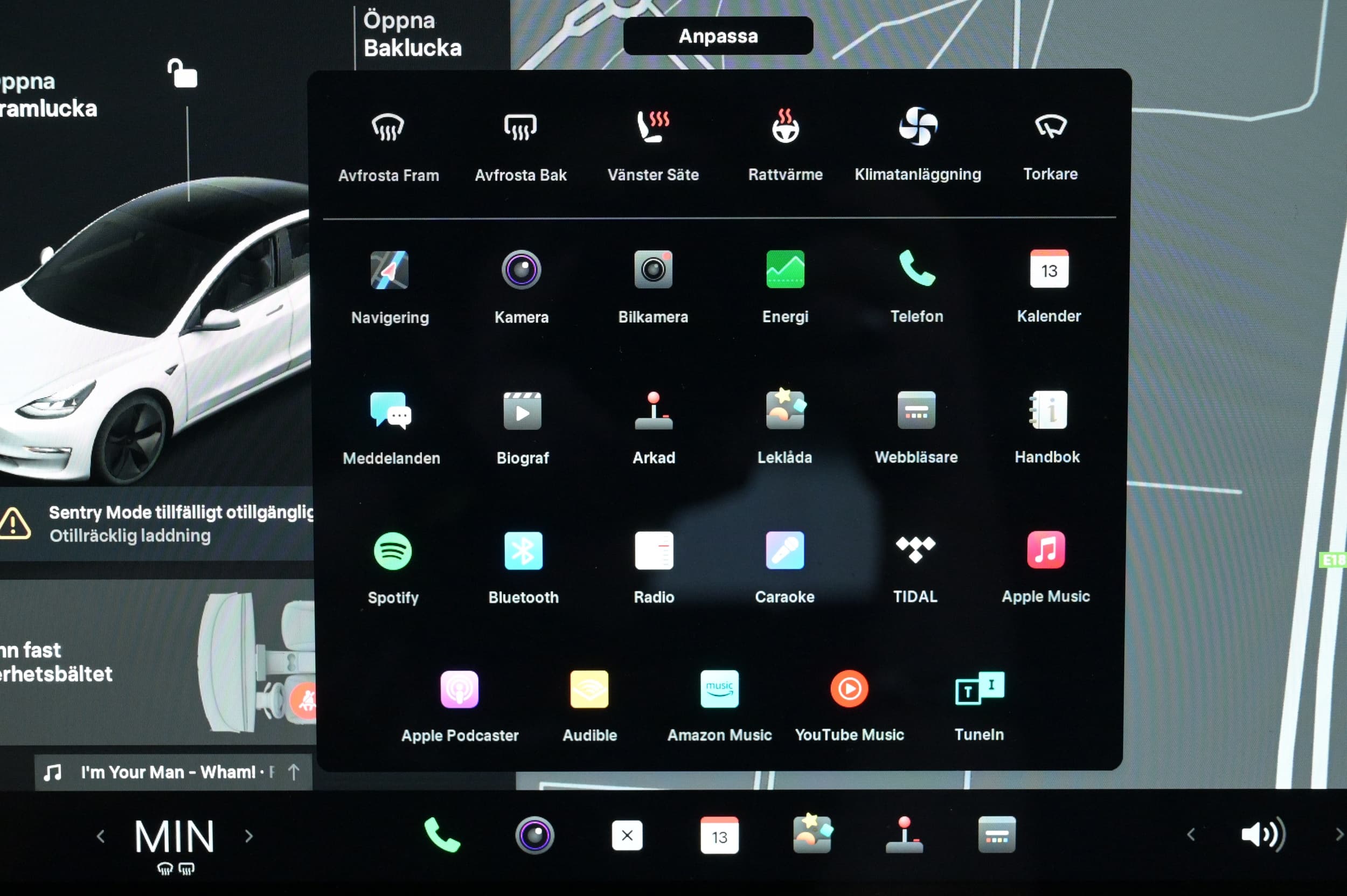Open Sentry Mode tillfälligt otillgänglig warning

click(157, 523)
